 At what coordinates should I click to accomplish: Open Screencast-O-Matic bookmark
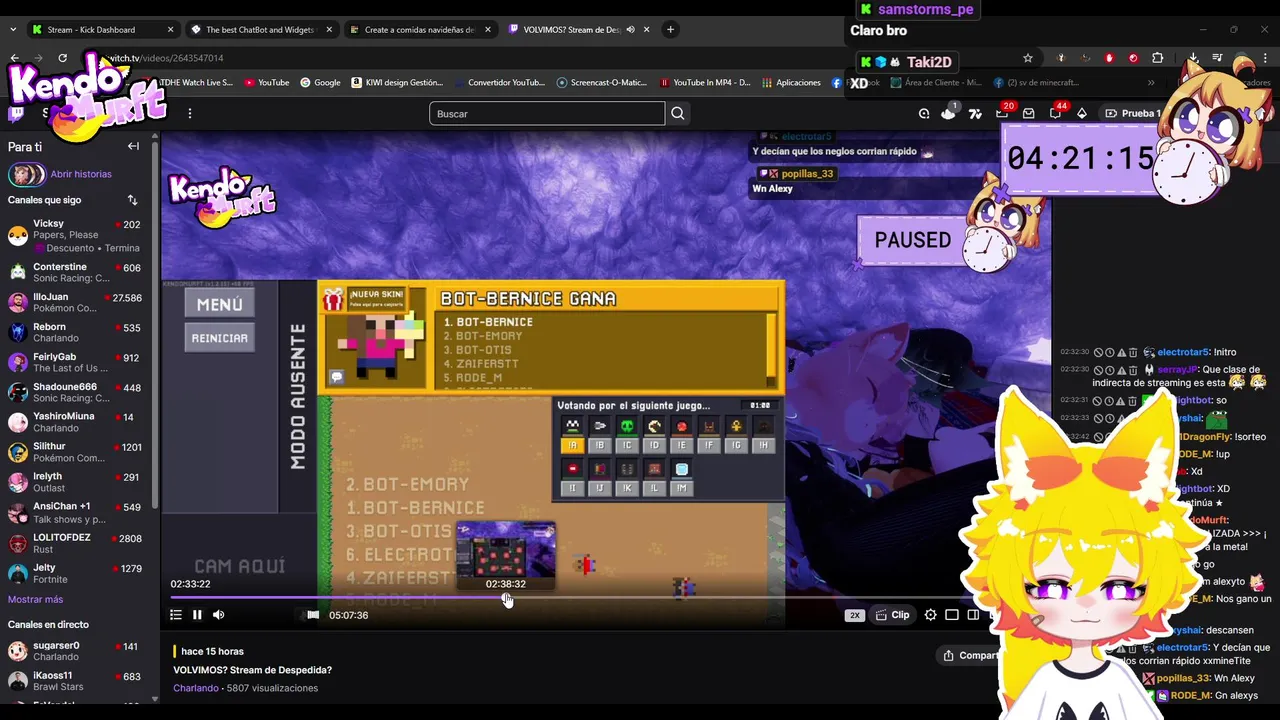click(x=602, y=83)
